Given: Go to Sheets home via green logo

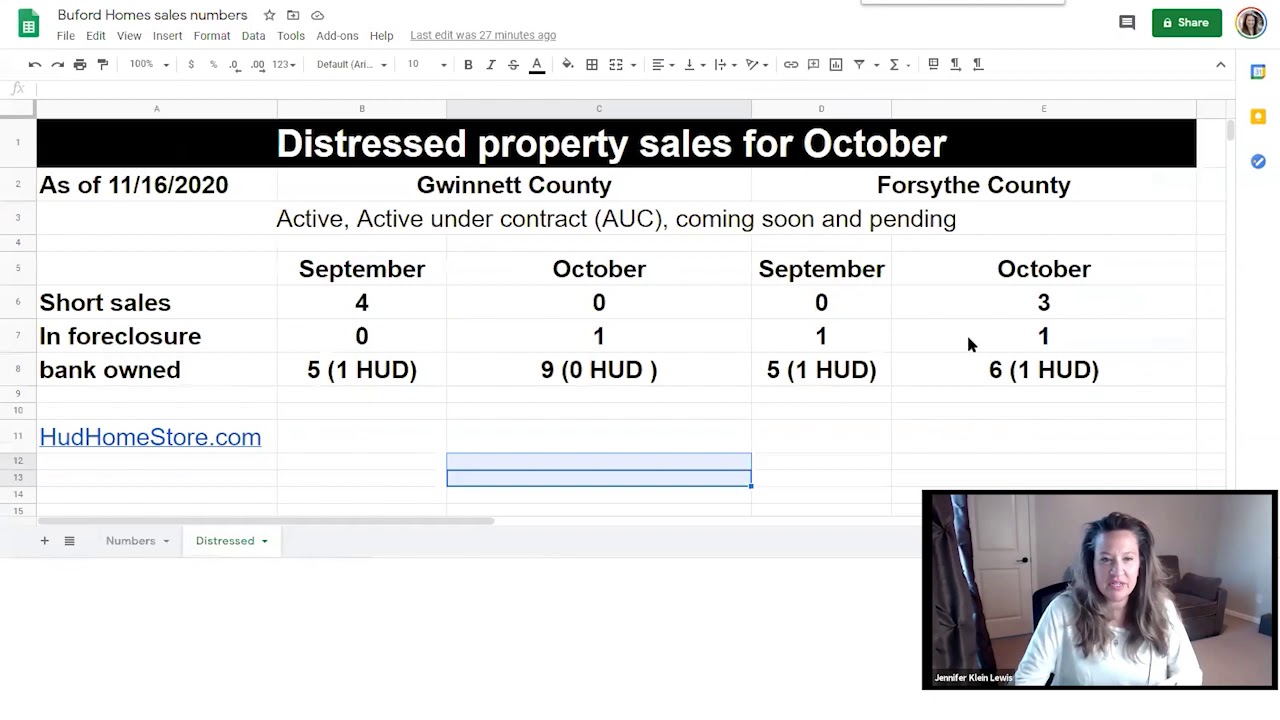Looking at the screenshot, I should click(x=28, y=24).
